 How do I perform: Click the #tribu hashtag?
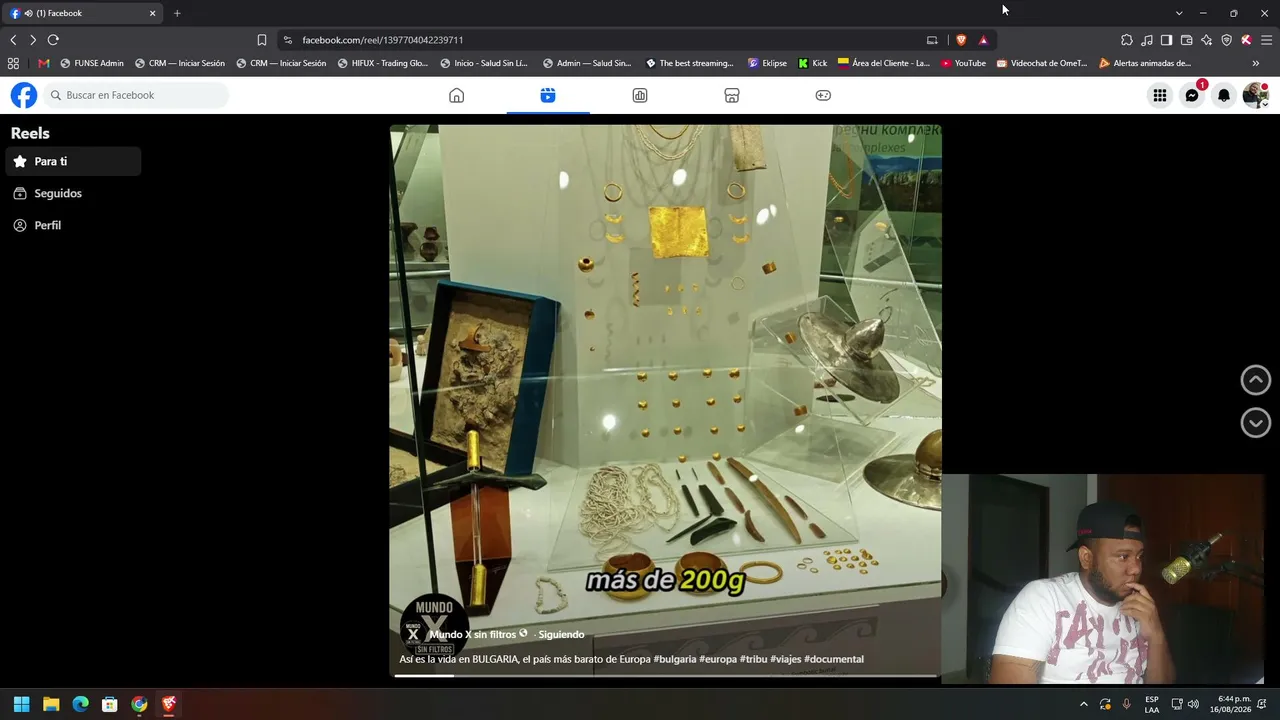pyautogui.click(x=754, y=659)
